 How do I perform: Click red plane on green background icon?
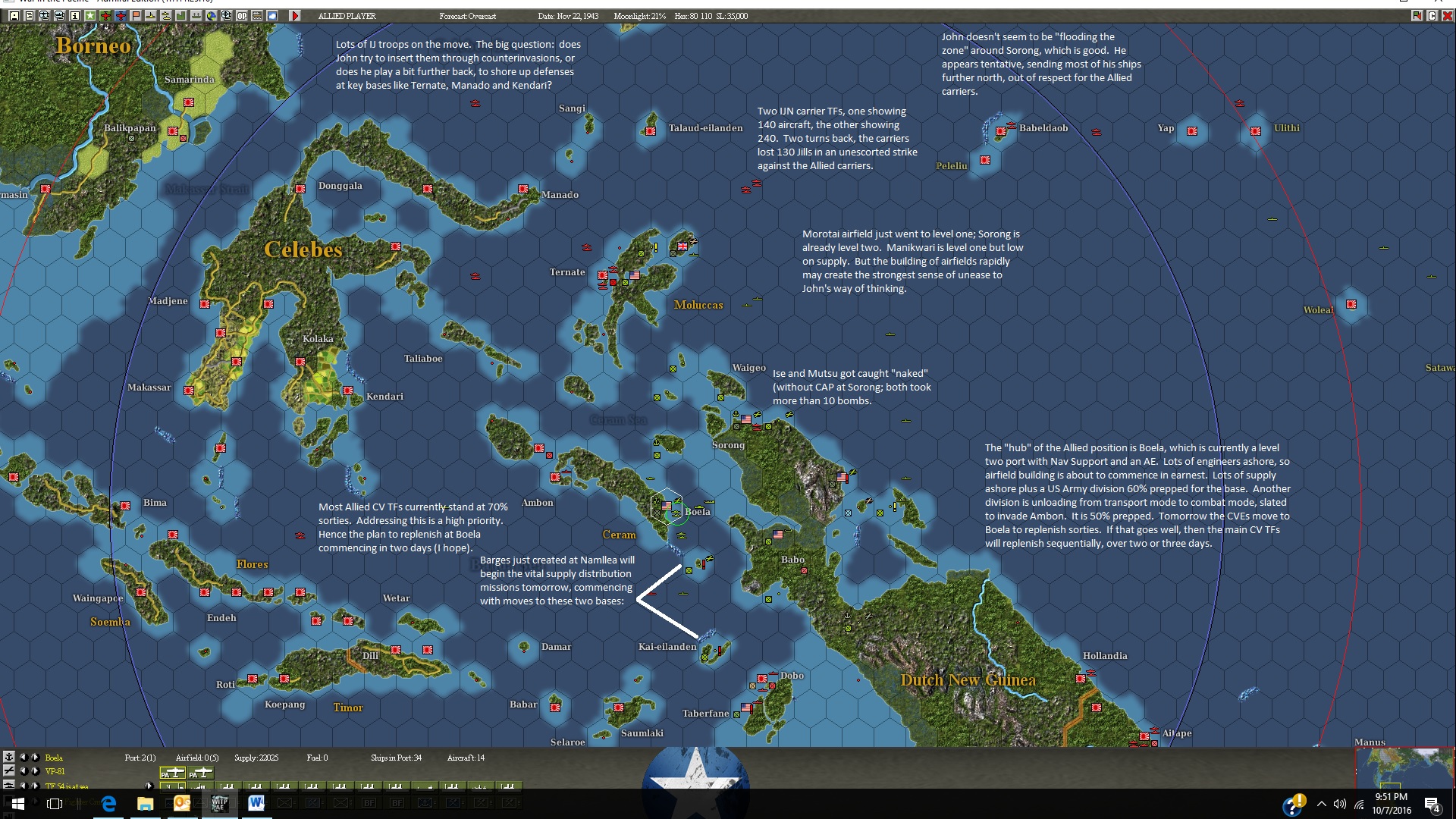pos(105,15)
